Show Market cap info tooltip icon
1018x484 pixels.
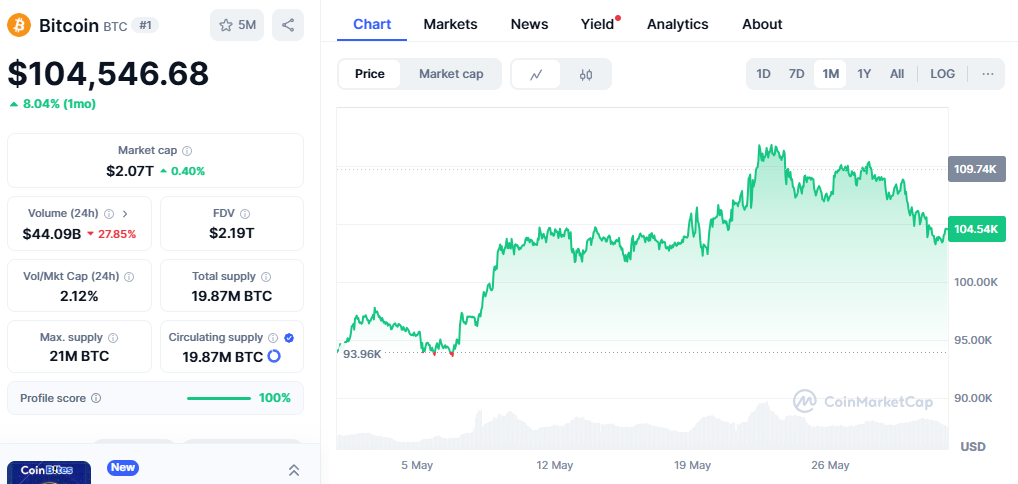(x=187, y=151)
